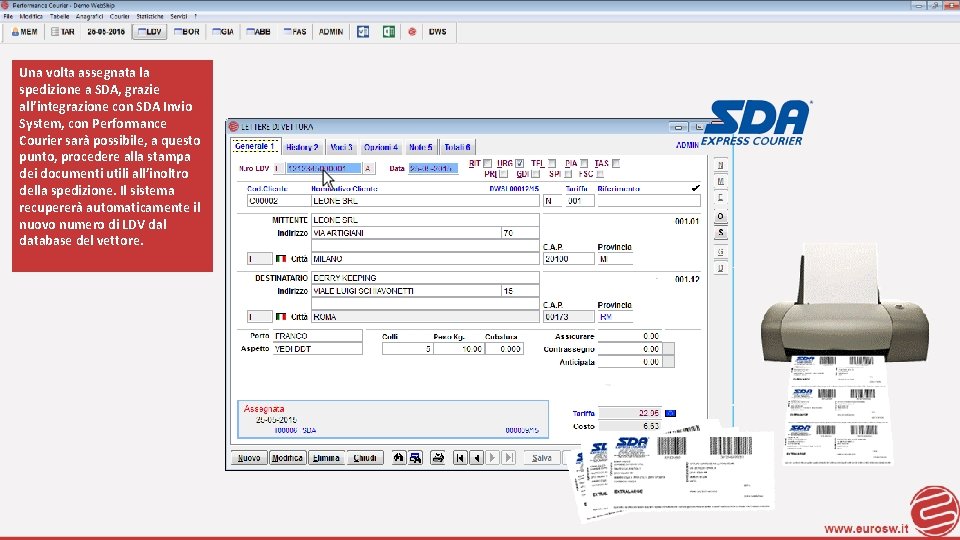Viewport: 960px width, 540px height.
Task: Open the Modifica menu
Action: 31,17
